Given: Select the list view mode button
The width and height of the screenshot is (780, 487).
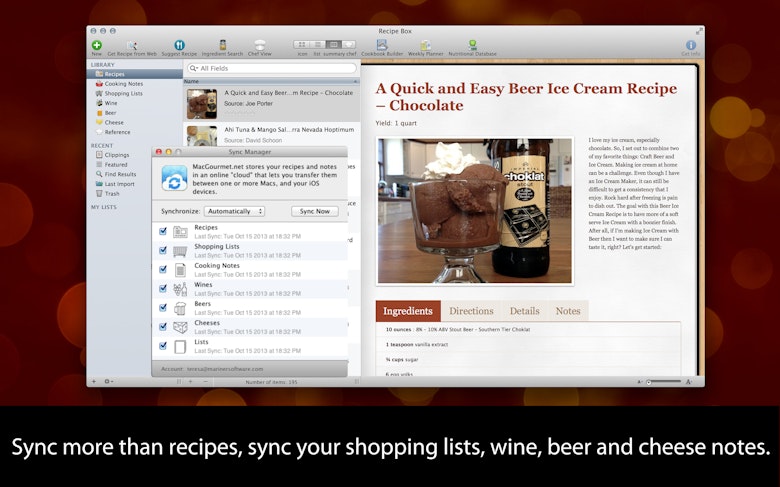Looking at the screenshot, I should 317,45.
